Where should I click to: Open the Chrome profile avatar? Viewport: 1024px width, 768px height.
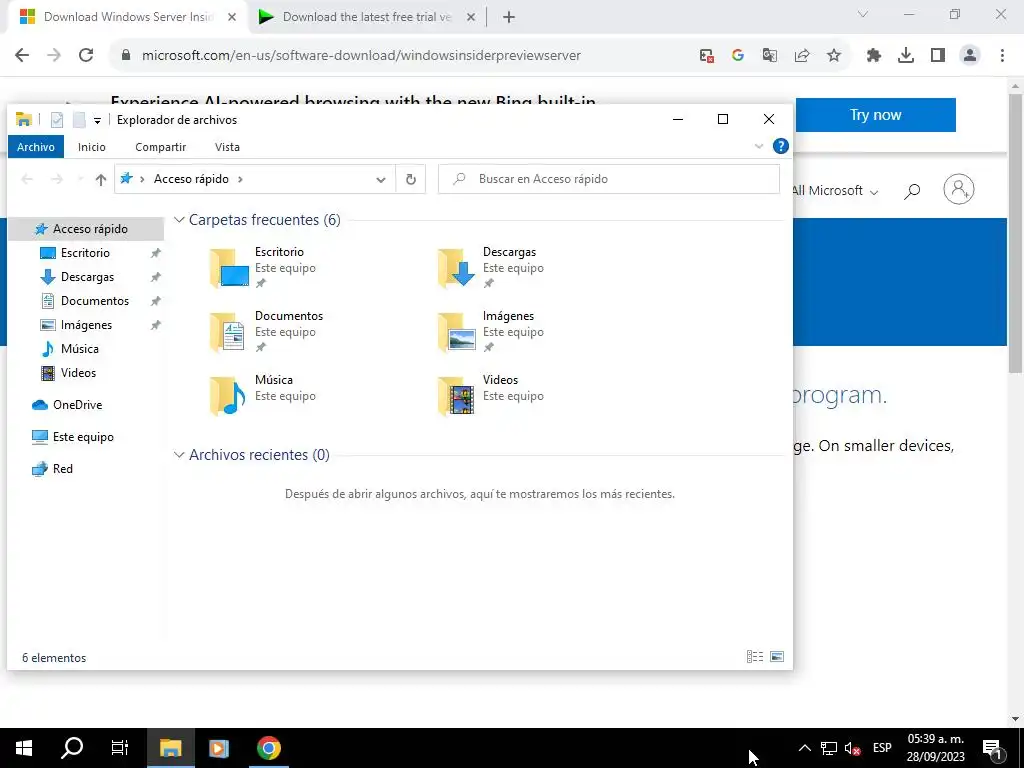[x=970, y=56]
